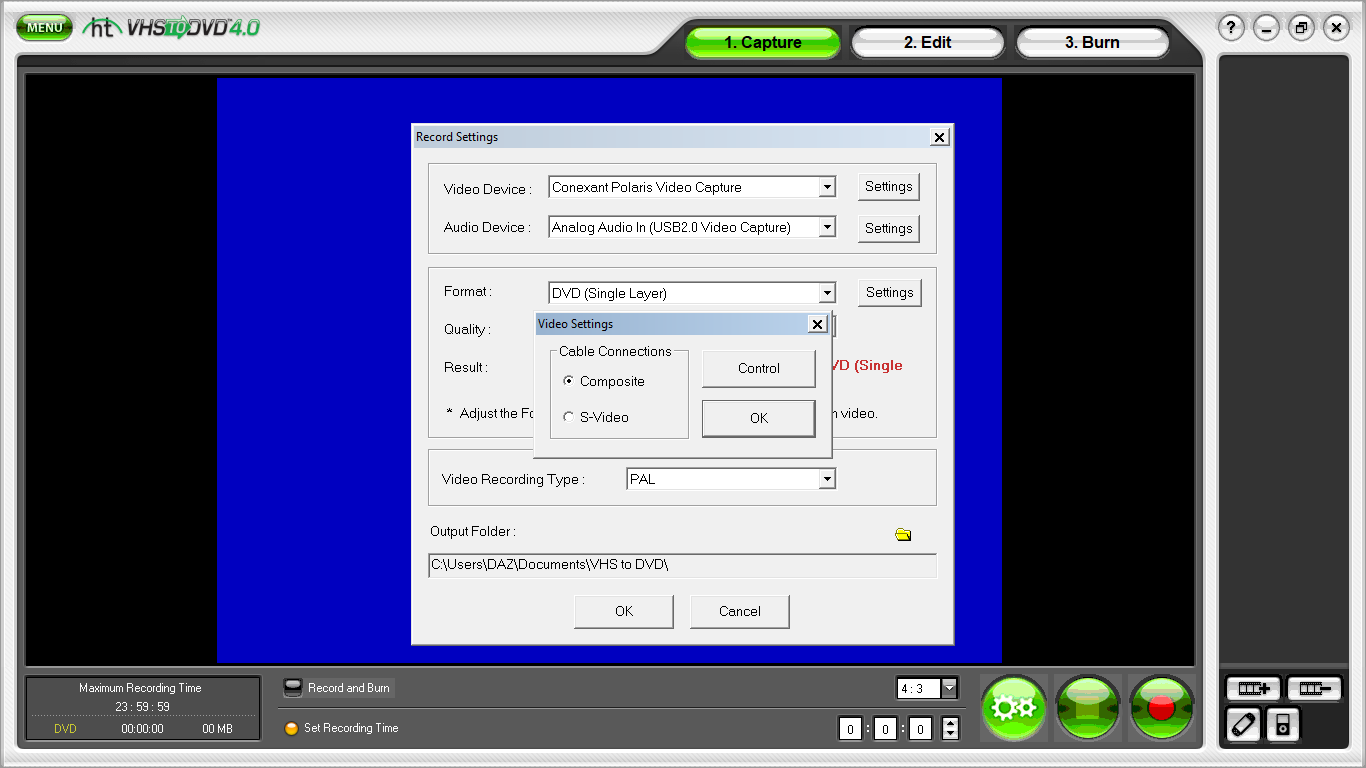Viewport: 1366px width, 768px height.
Task: Open Settings for the Video Device
Action: (889, 186)
